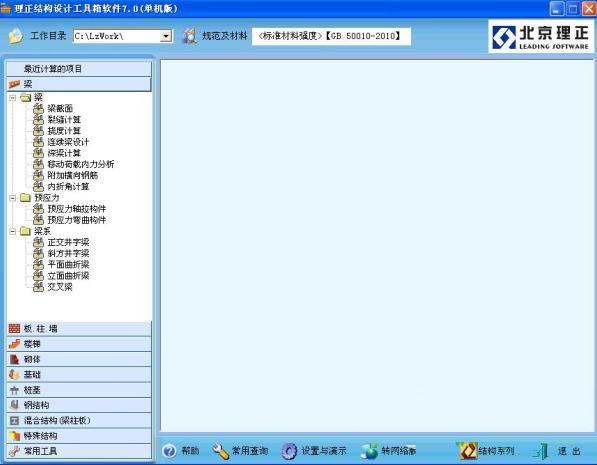This screenshot has width=597, height=465.
Task: Collapse the 梁系 folder tree node
Action: click(x=13, y=231)
